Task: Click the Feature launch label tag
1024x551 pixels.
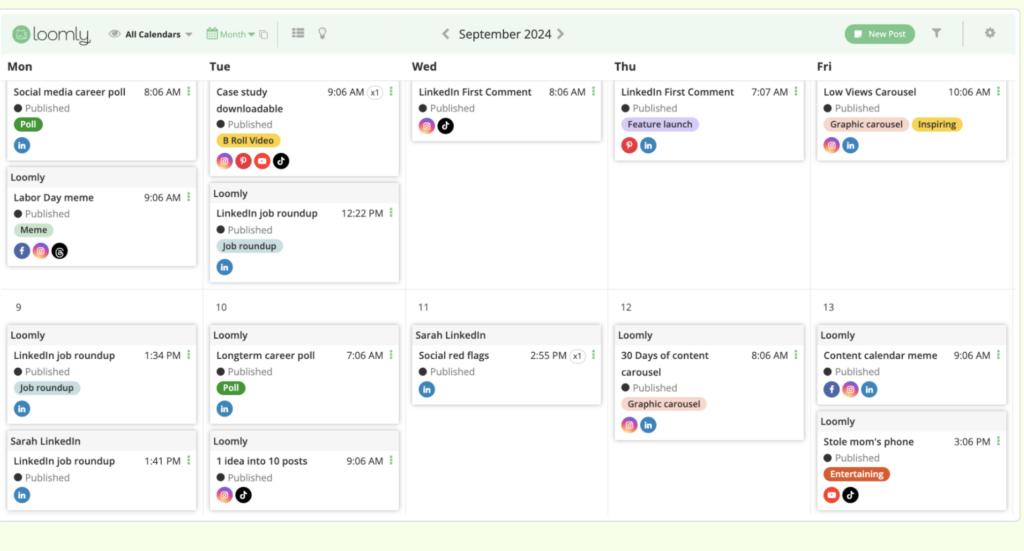Action: coord(659,125)
